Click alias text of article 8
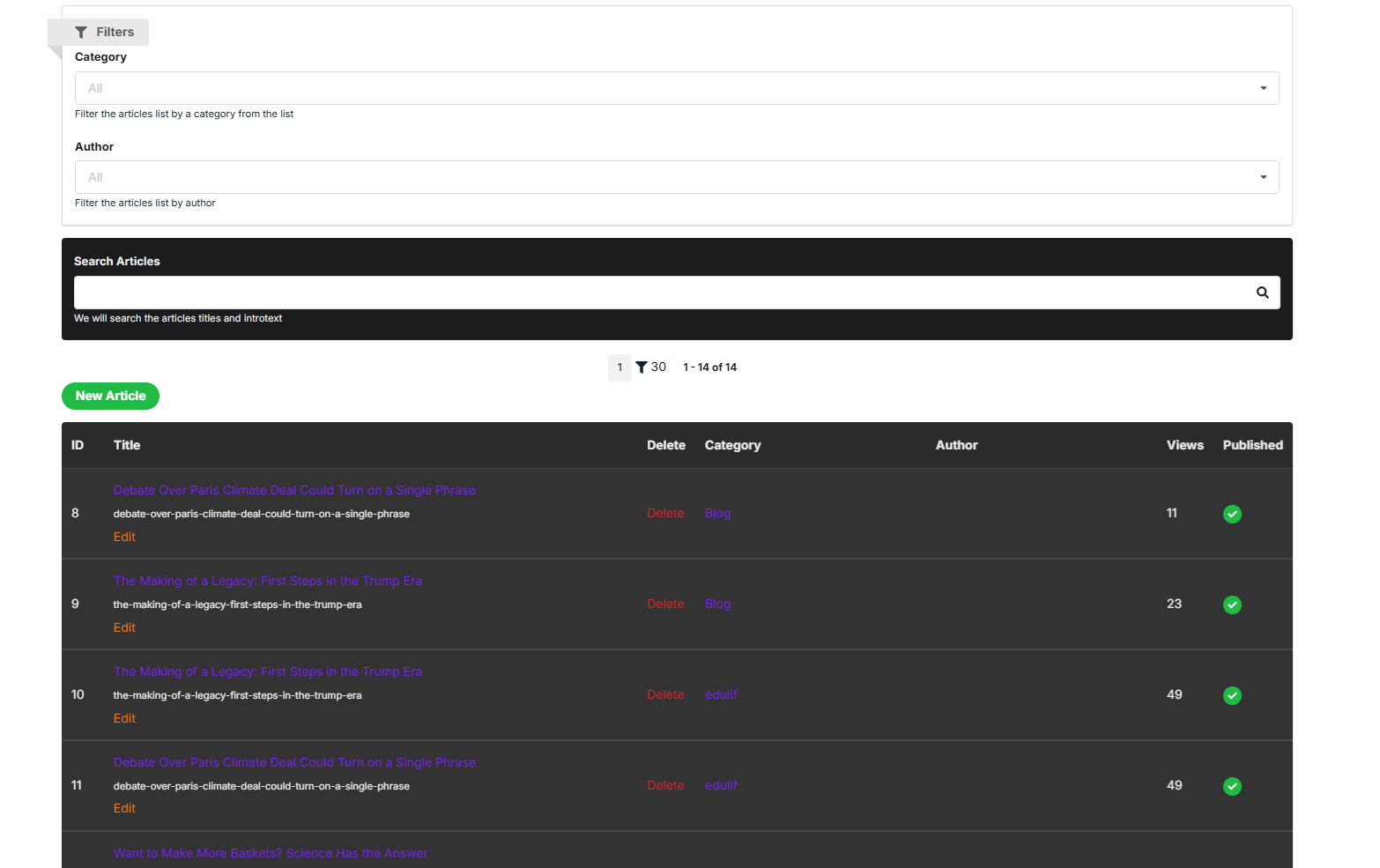 261,514
